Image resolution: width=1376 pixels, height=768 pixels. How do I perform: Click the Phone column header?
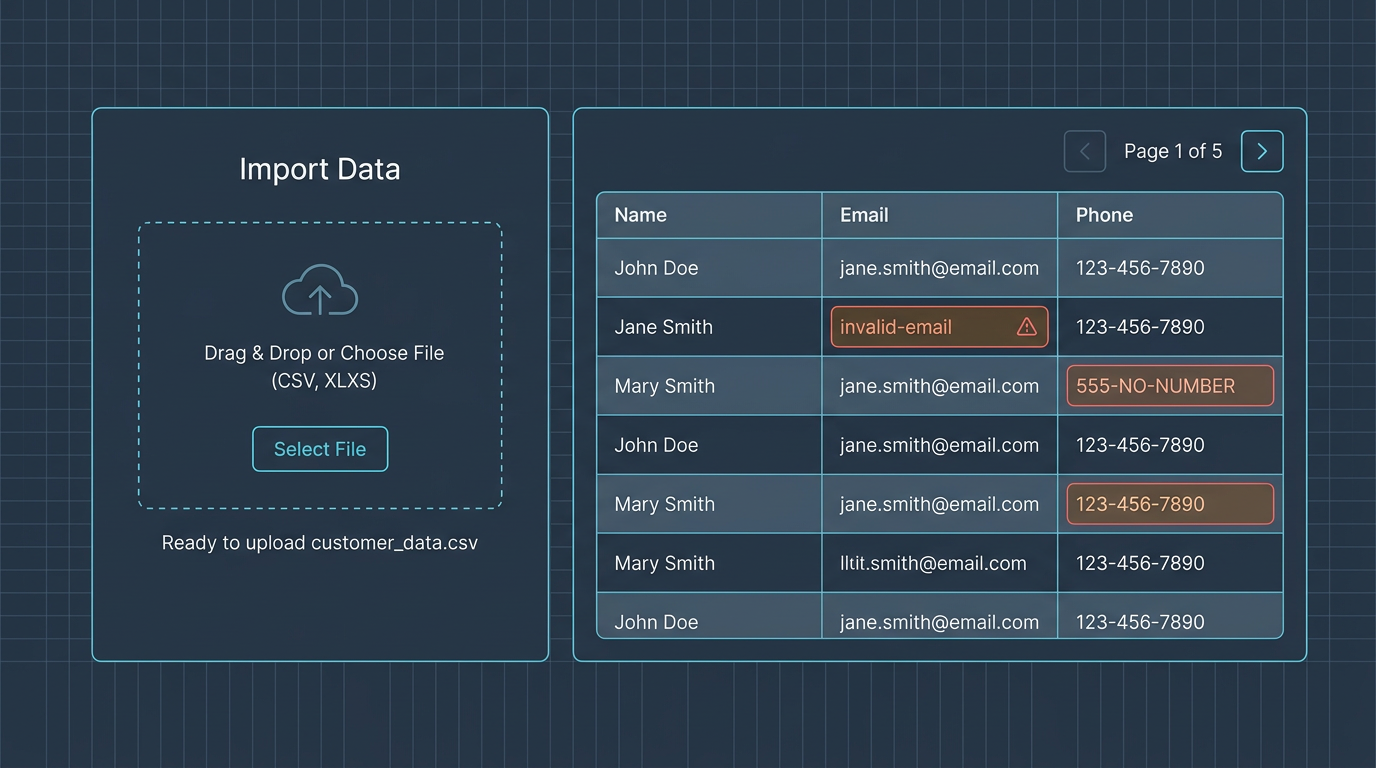(x=1104, y=214)
